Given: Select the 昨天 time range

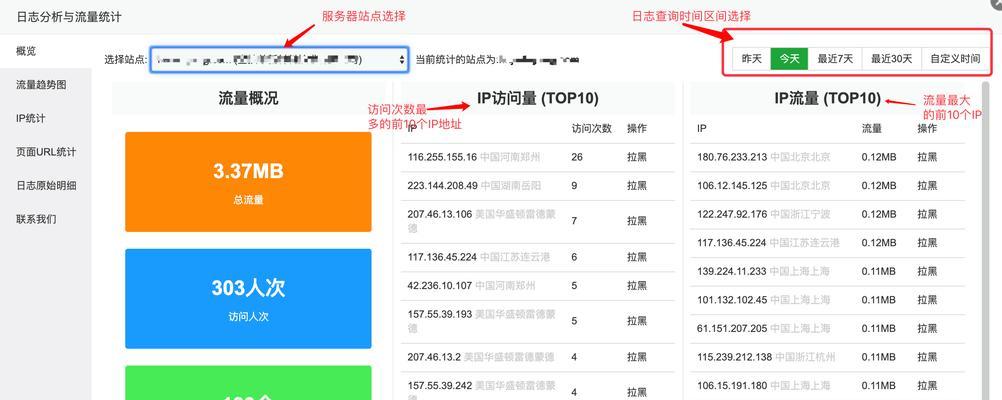Looking at the screenshot, I should click(x=752, y=59).
